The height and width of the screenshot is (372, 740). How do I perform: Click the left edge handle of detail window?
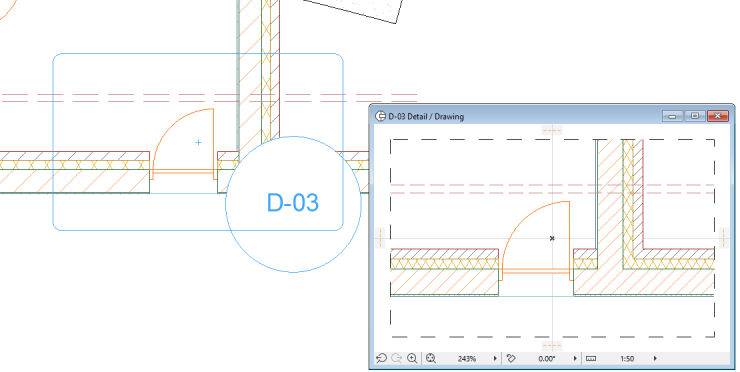pyautogui.click(x=380, y=237)
